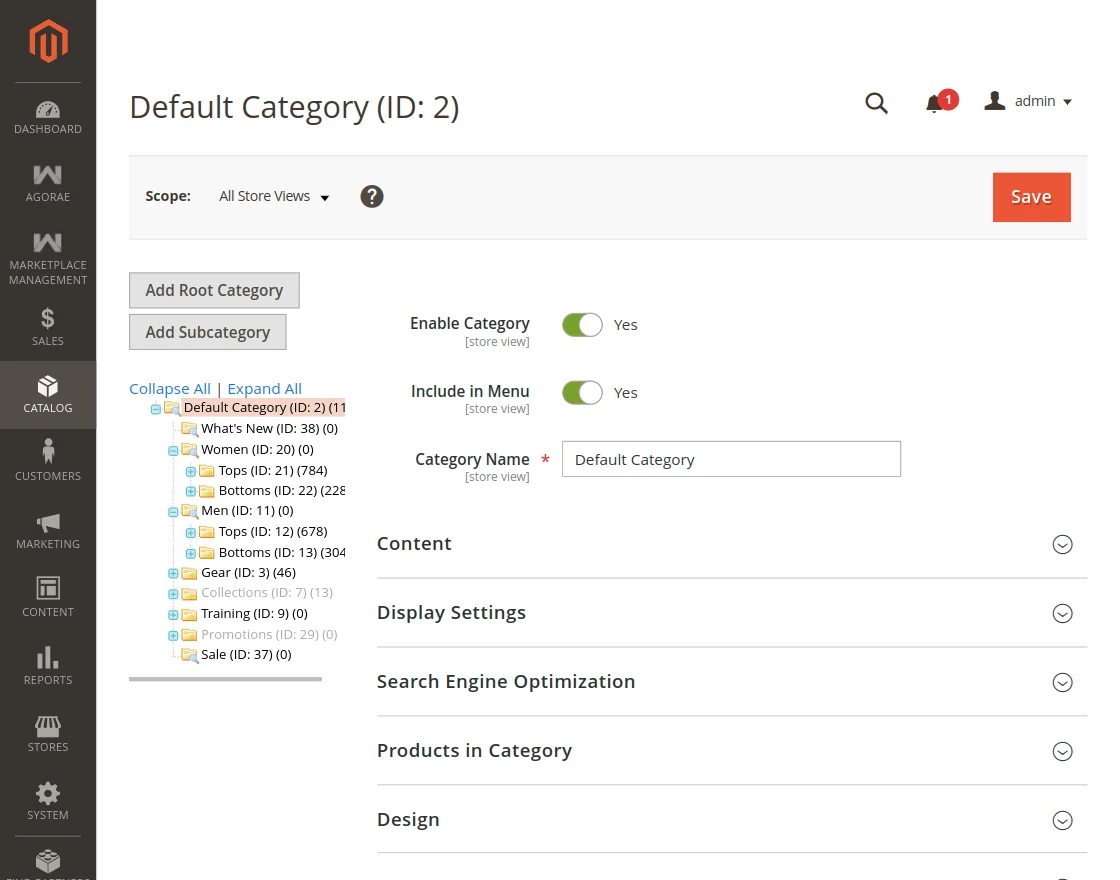Click the scope help question mark icon
Viewport: 1120px width, 880px height.
[x=371, y=196]
